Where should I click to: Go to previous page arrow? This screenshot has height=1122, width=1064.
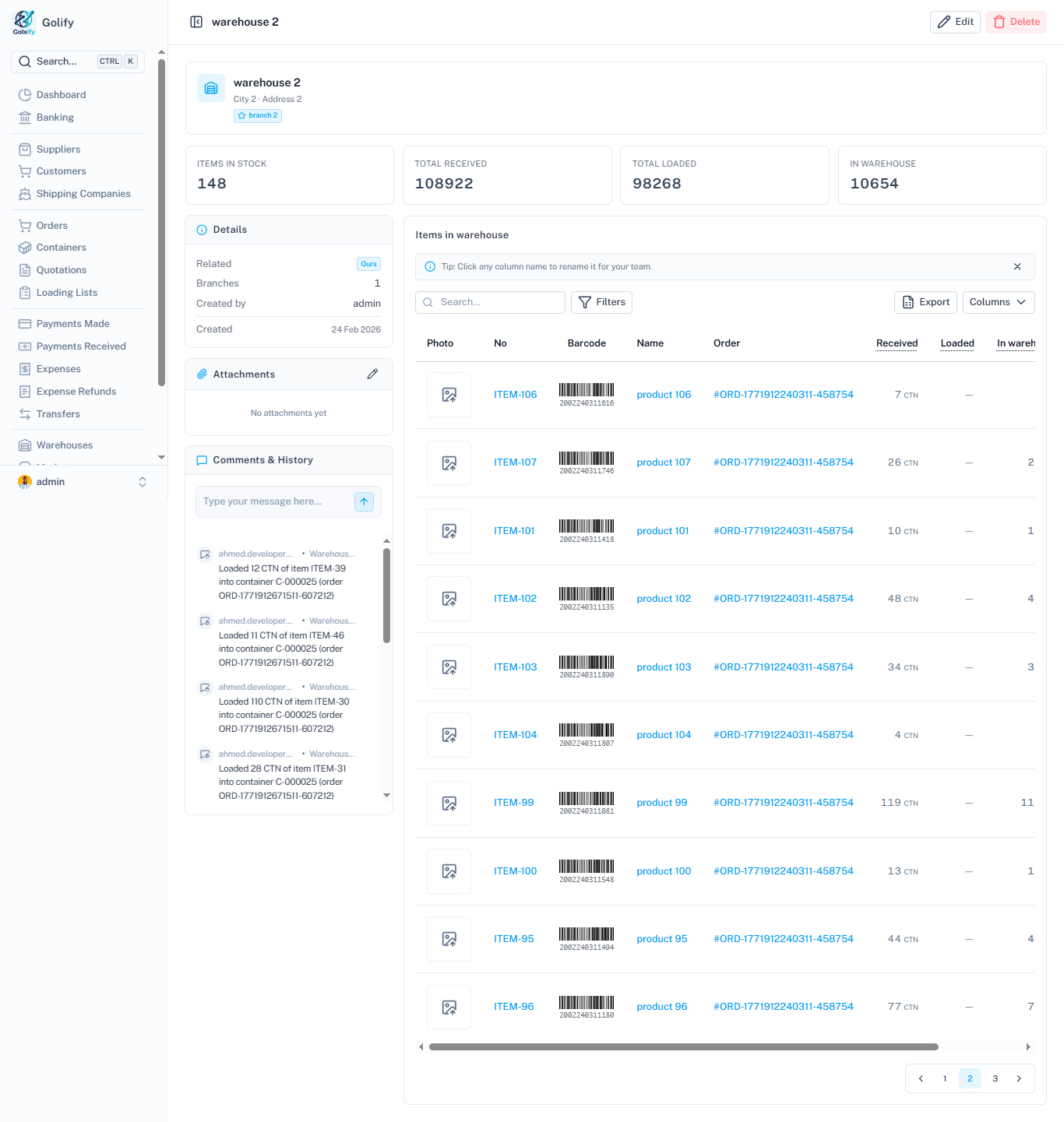[921, 1078]
